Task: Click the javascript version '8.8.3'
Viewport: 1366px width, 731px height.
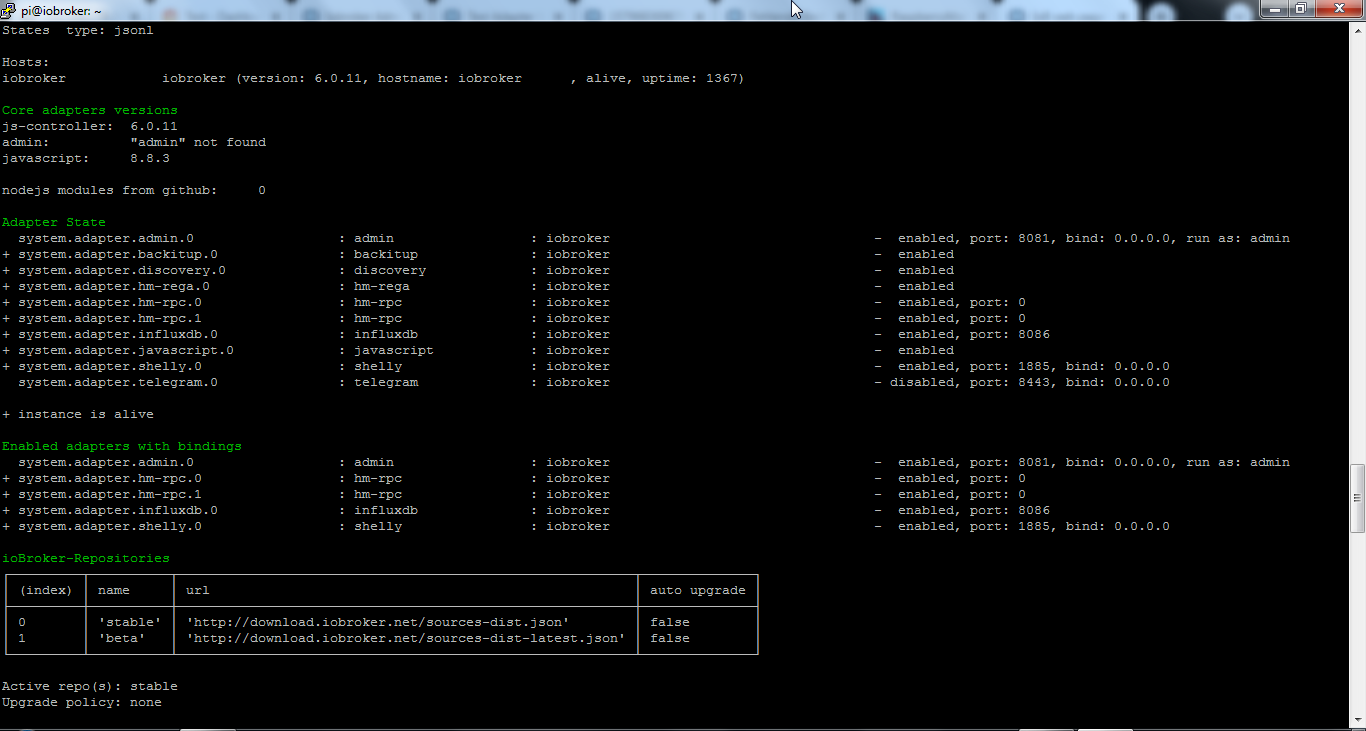Action: (x=150, y=158)
